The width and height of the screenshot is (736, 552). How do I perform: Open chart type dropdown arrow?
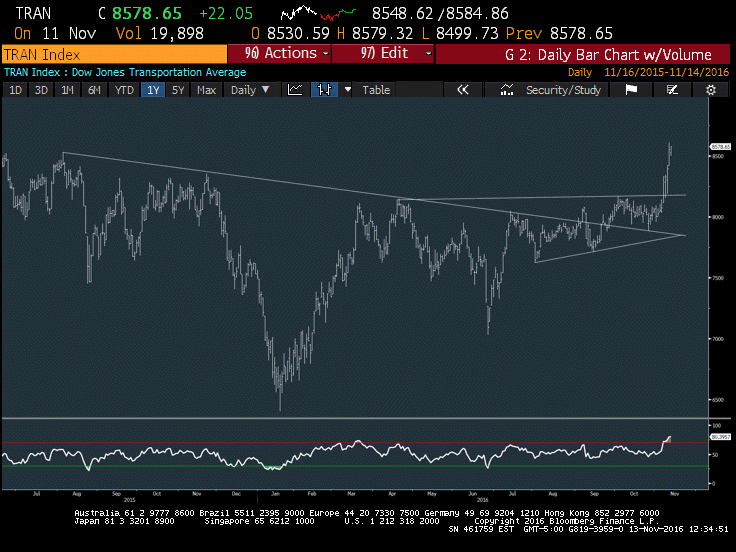(348, 89)
